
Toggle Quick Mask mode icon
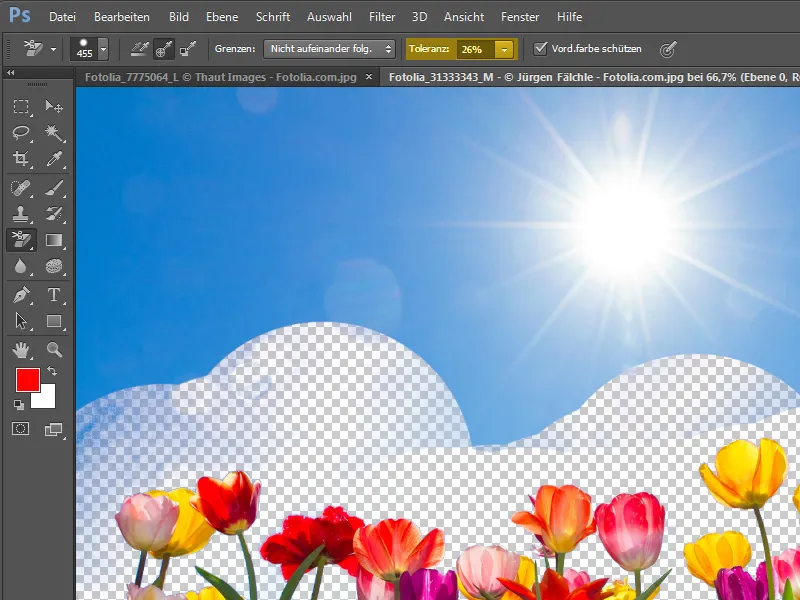pos(20,429)
